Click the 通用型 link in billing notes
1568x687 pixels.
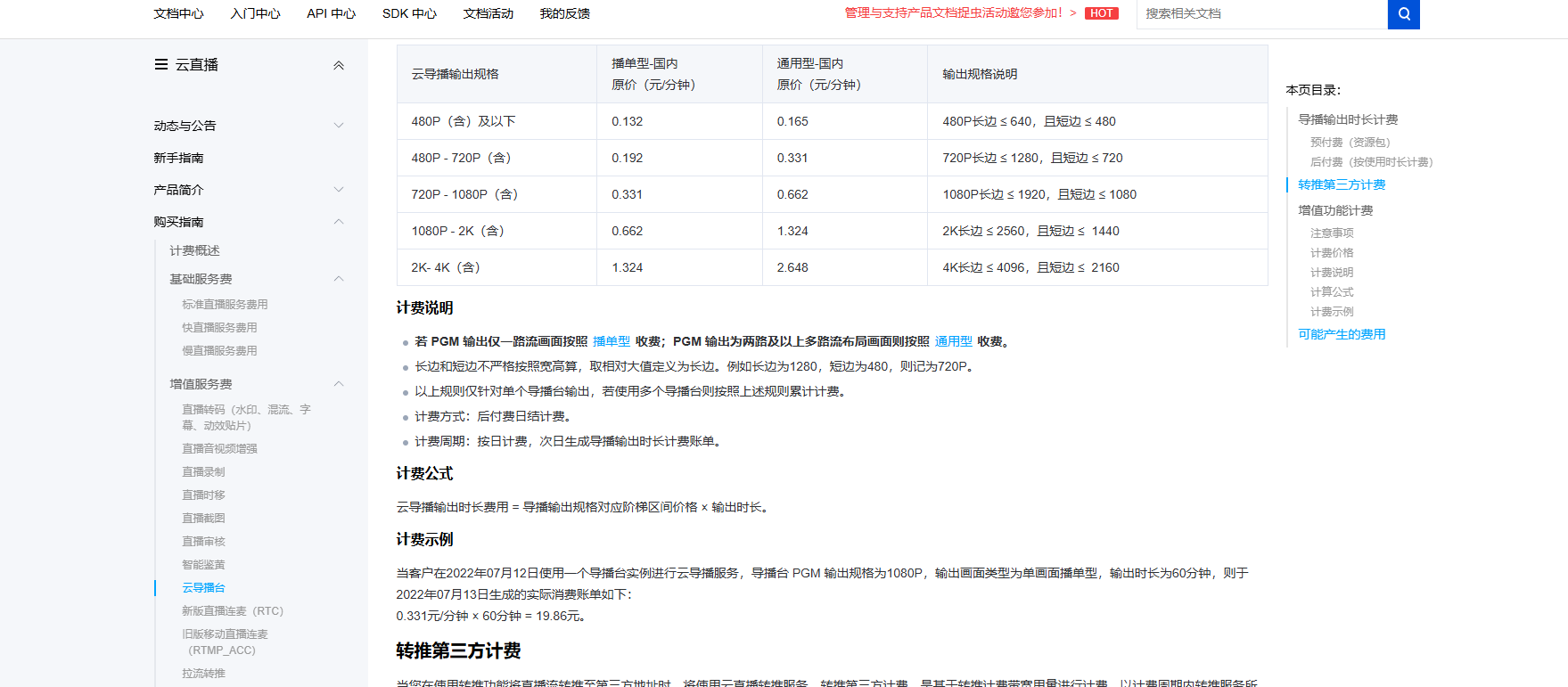[954, 341]
